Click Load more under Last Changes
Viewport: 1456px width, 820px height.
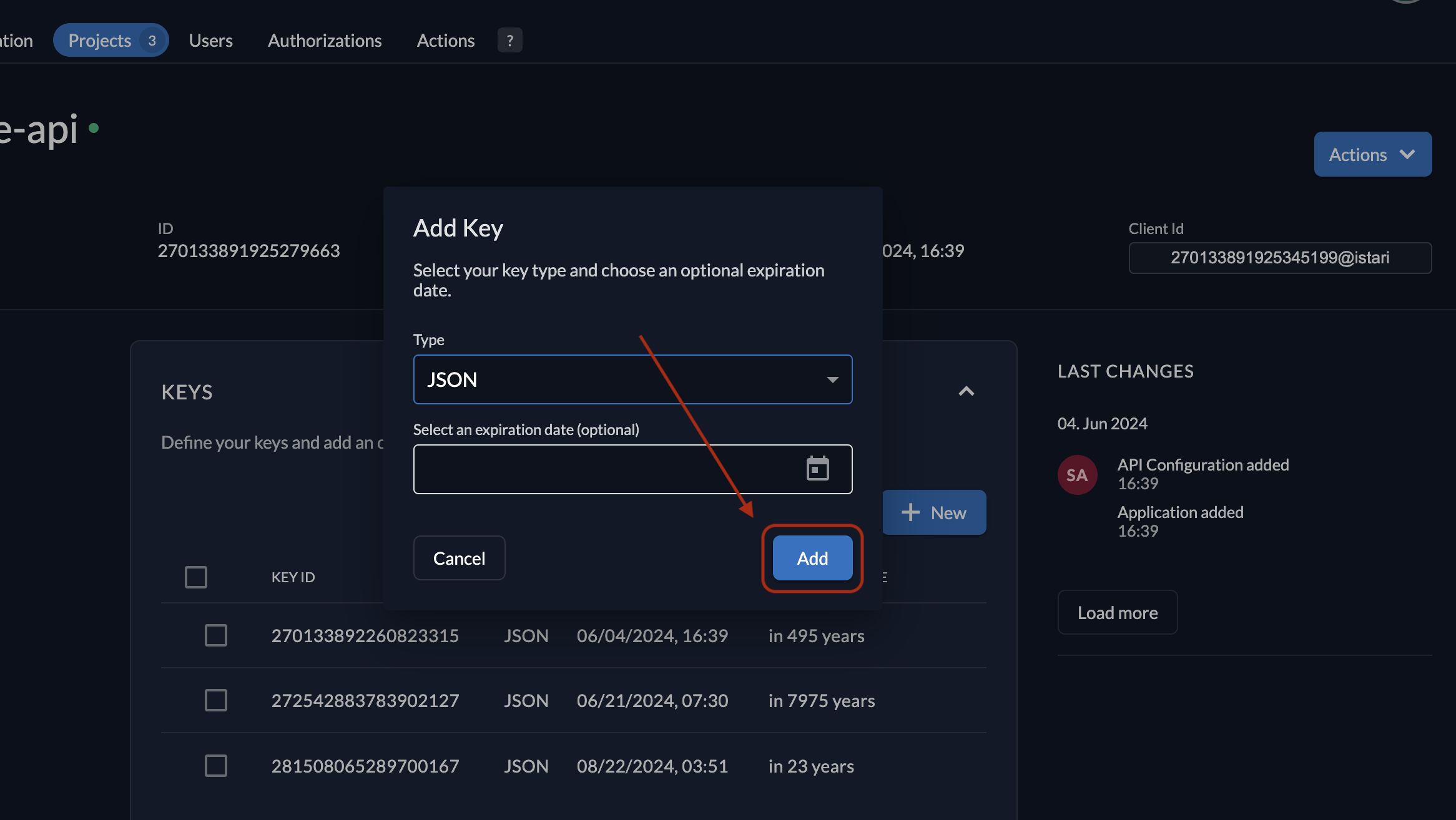point(1117,612)
